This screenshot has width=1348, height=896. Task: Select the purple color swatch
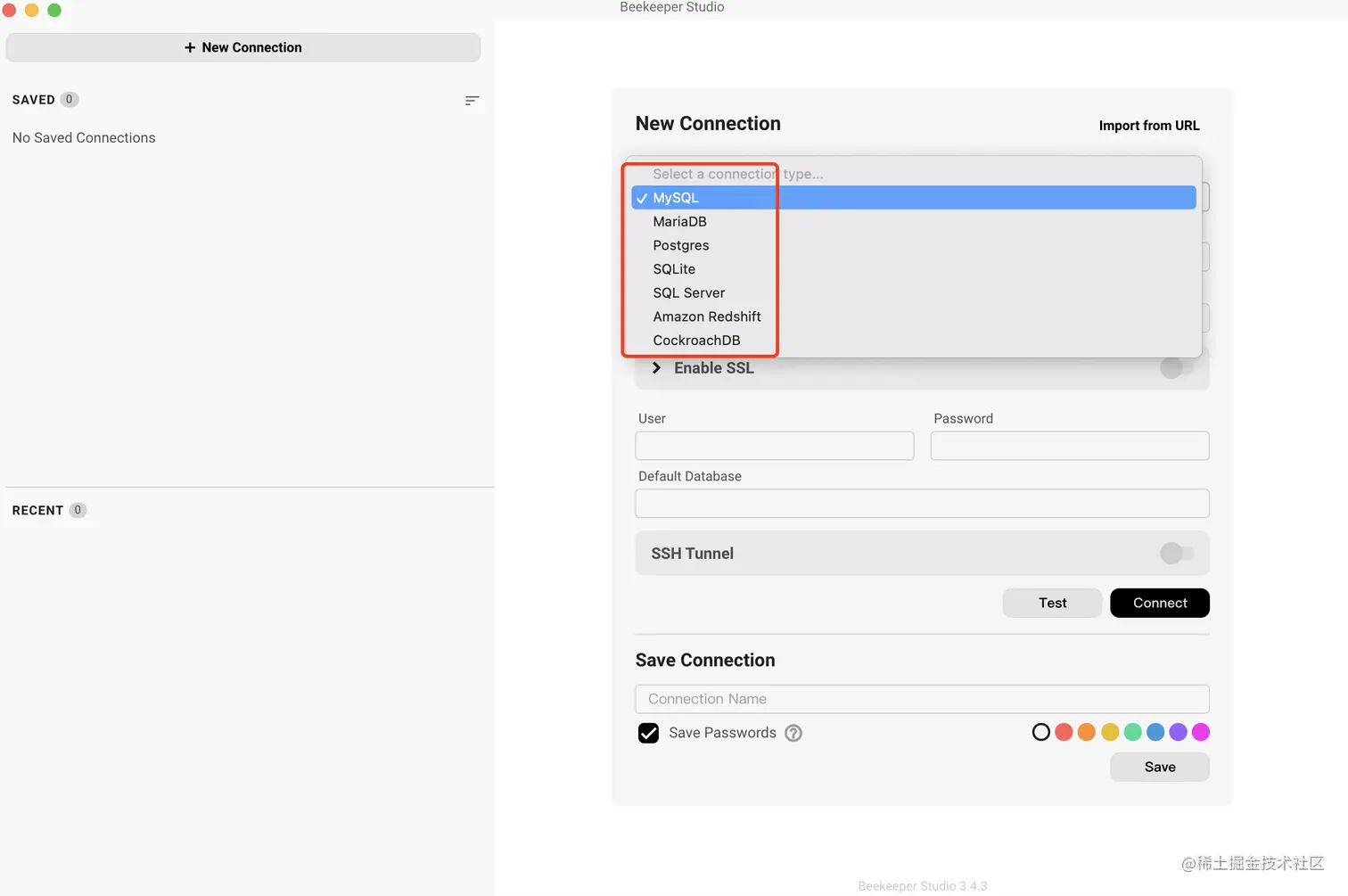click(x=1179, y=732)
